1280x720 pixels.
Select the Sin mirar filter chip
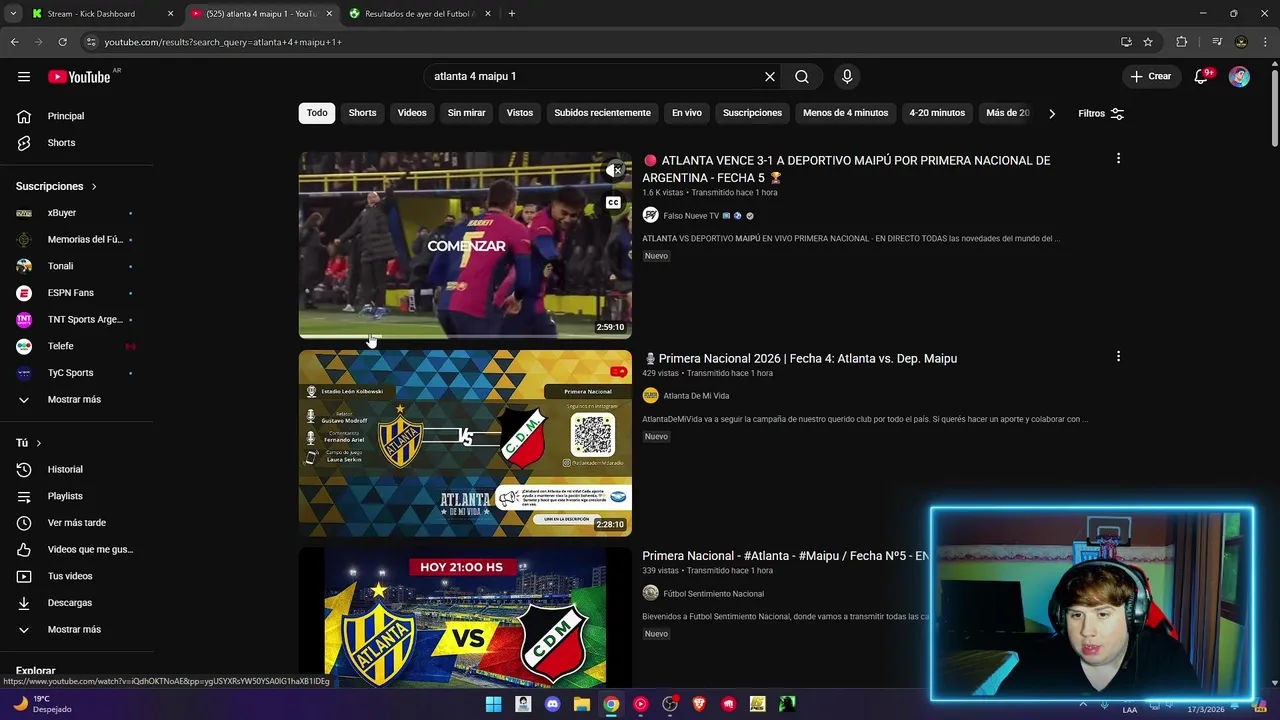(x=466, y=113)
